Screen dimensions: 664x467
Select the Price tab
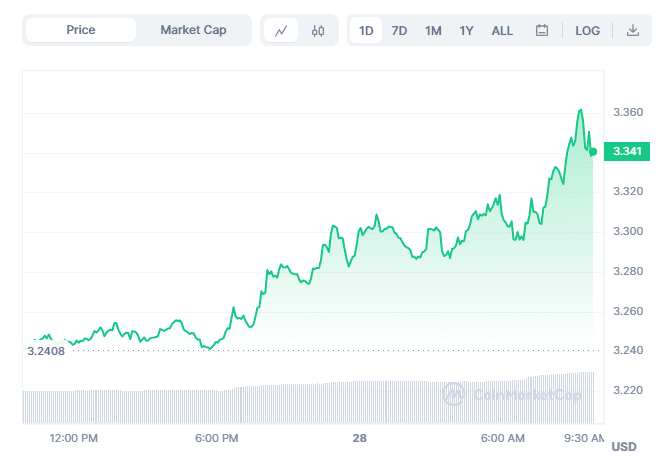click(x=81, y=30)
